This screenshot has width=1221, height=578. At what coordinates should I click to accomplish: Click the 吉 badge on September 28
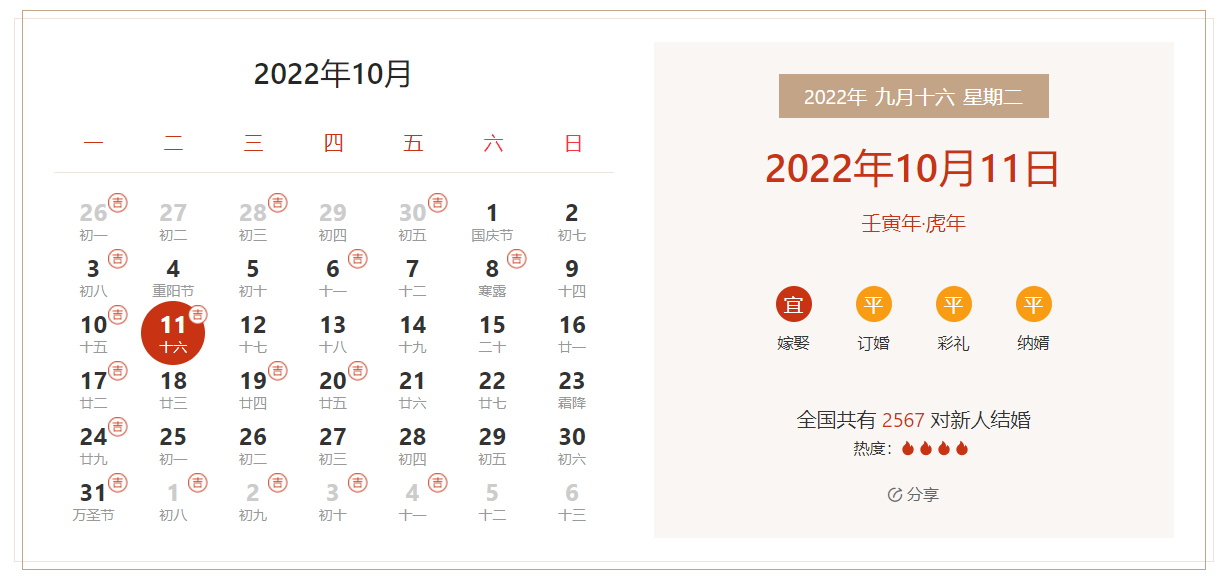[x=278, y=203]
